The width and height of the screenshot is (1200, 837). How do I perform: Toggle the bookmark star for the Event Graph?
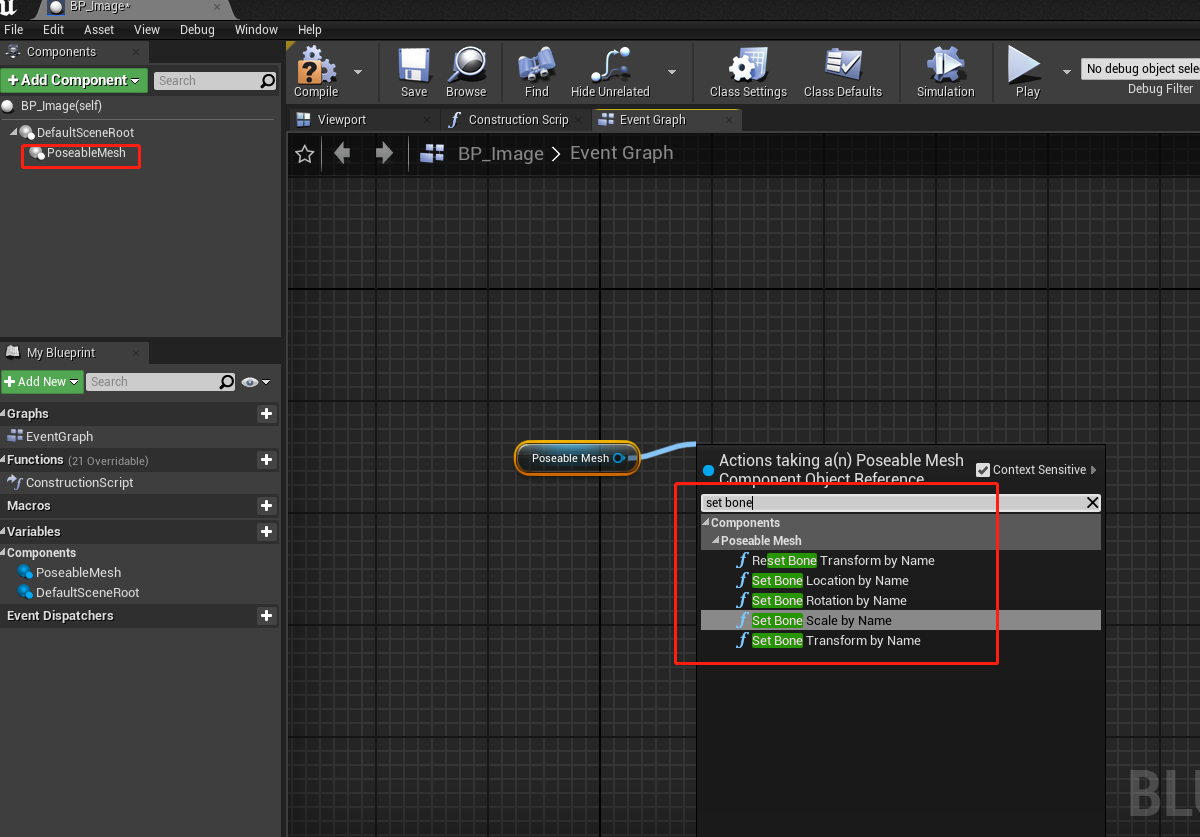pyautogui.click(x=305, y=153)
